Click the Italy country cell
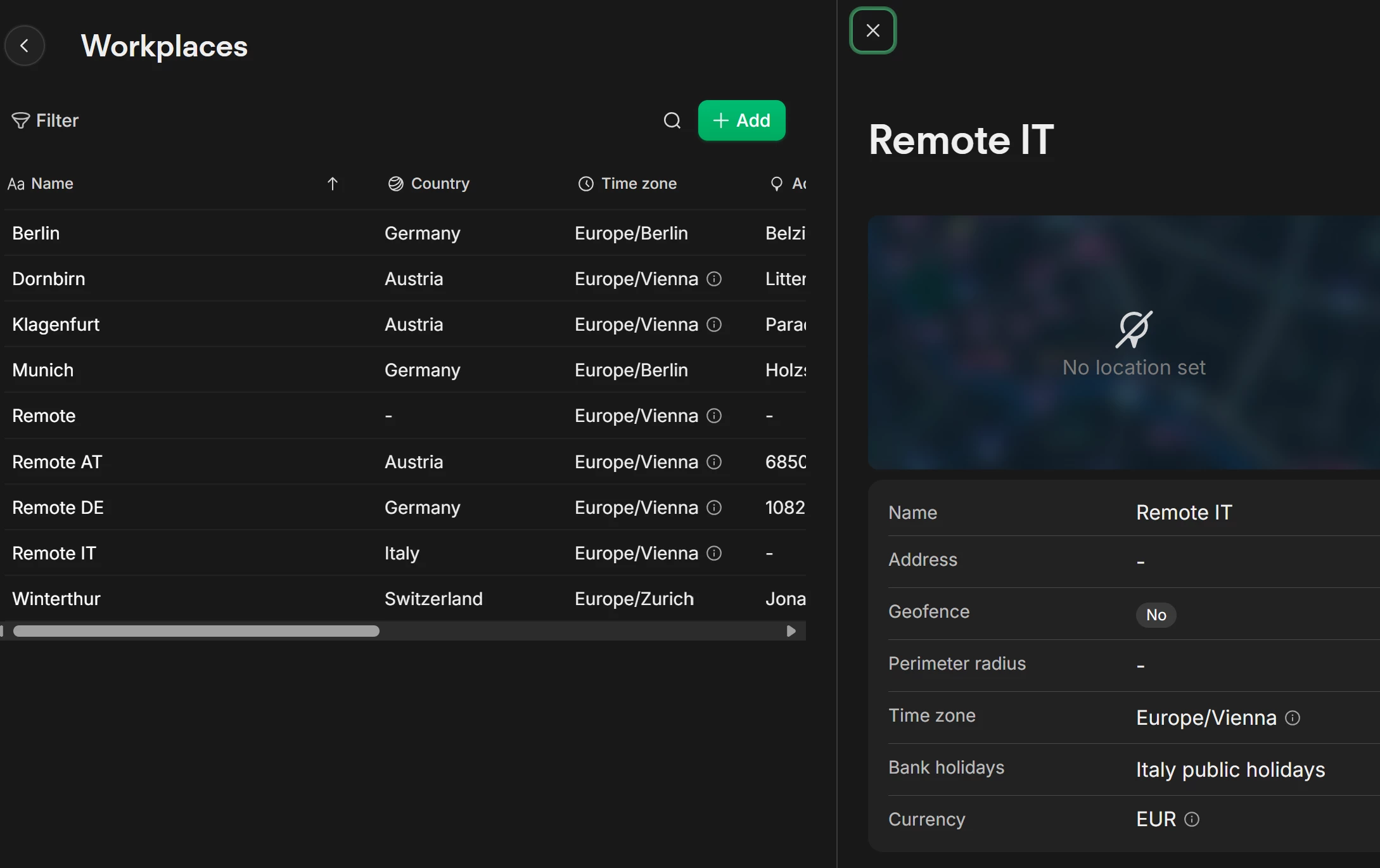1380x868 pixels. click(402, 553)
